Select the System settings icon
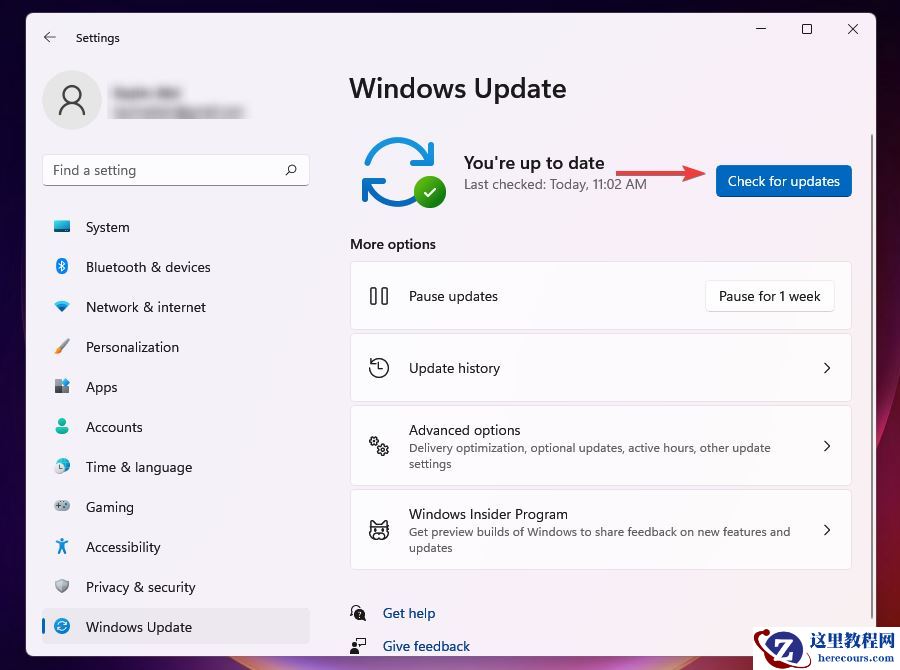 pos(63,227)
